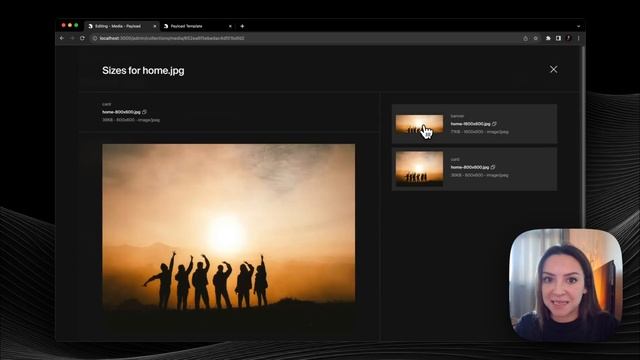640x360 pixels.
Task: Open browser extensions puzzle icon
Action: click(548, 38)
